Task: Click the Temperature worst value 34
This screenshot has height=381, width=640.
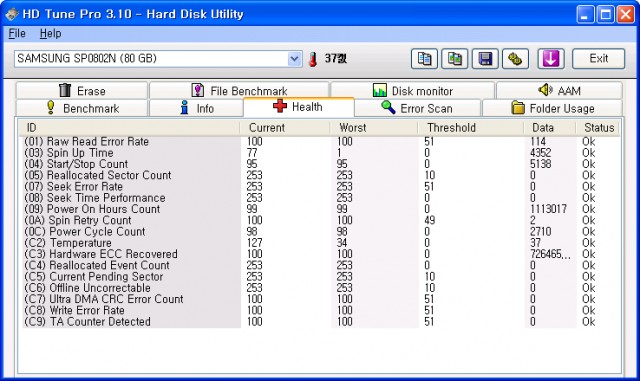Action: tap(342, 243)
